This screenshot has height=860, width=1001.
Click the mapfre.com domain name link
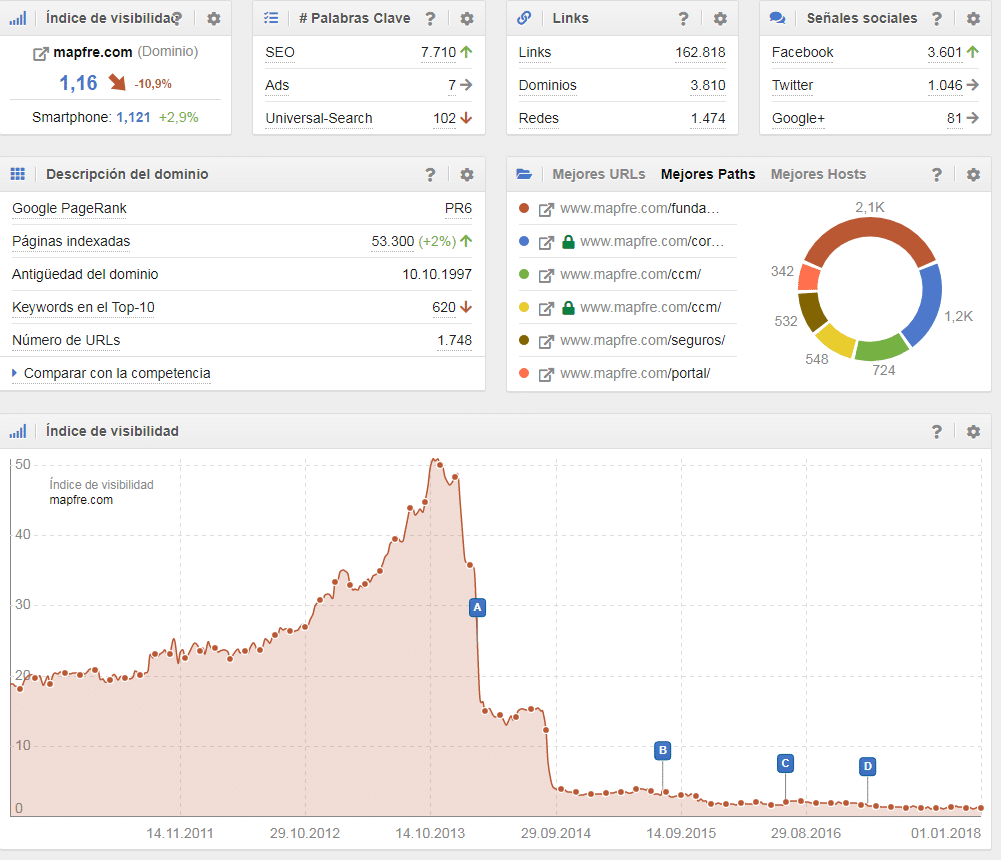[x=93, y=52]
